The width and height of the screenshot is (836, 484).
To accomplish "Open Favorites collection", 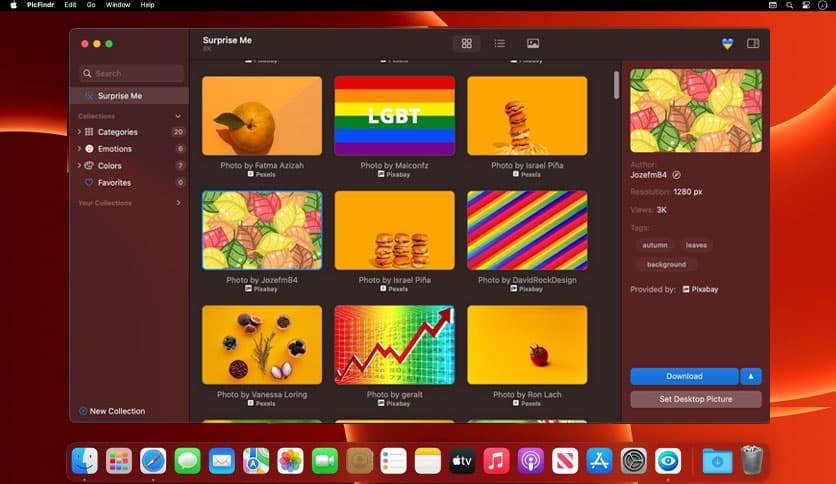I will point(114,183).
